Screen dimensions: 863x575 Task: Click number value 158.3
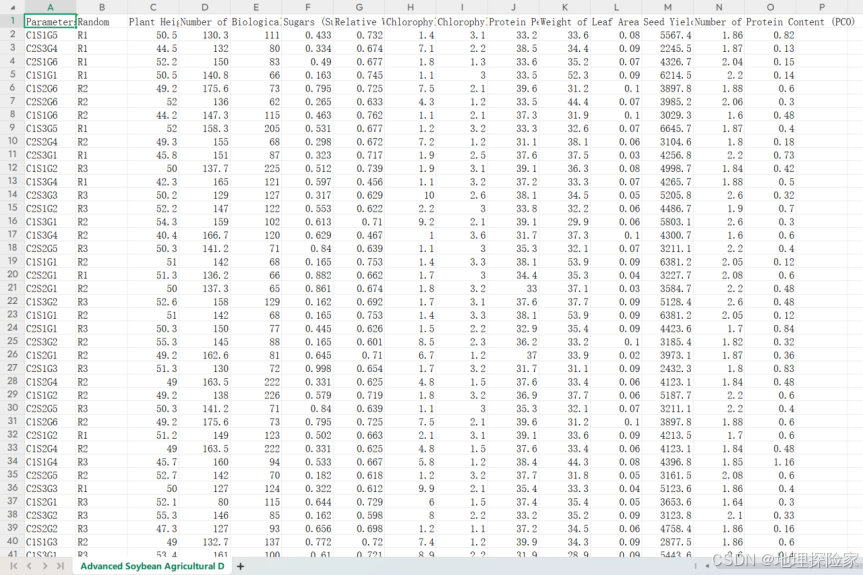click(x=205, y=128)
